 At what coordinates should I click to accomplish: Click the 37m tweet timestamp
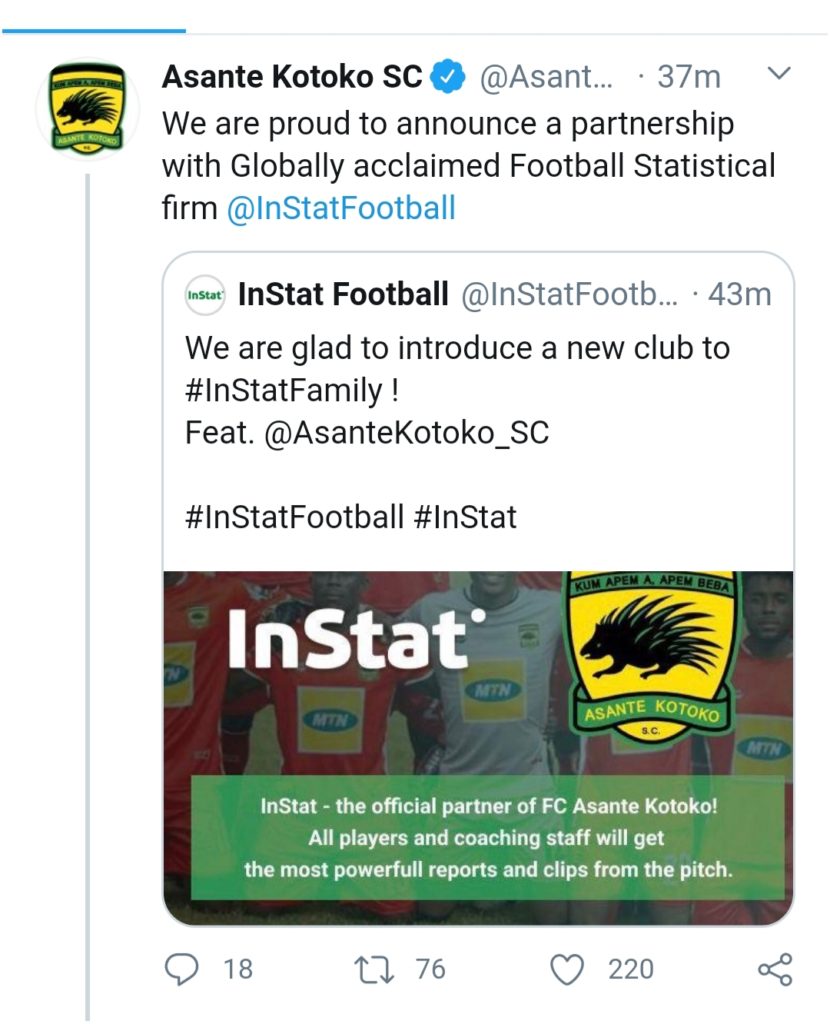689,77
